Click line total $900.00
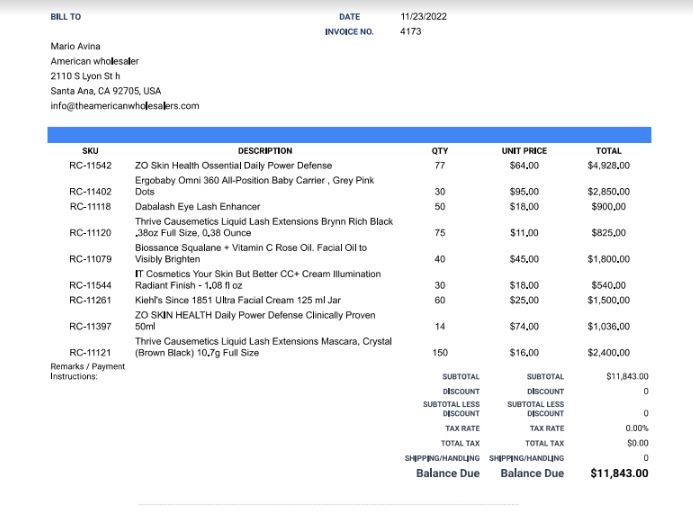 pos(609,207)
